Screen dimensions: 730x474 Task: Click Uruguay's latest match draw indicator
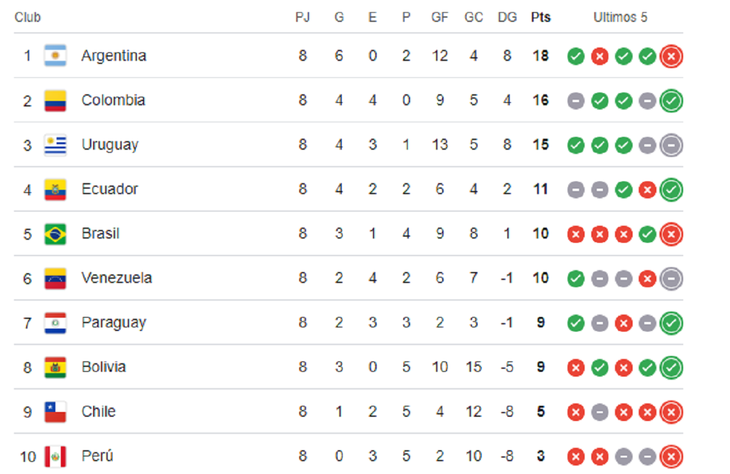[671, 145]
